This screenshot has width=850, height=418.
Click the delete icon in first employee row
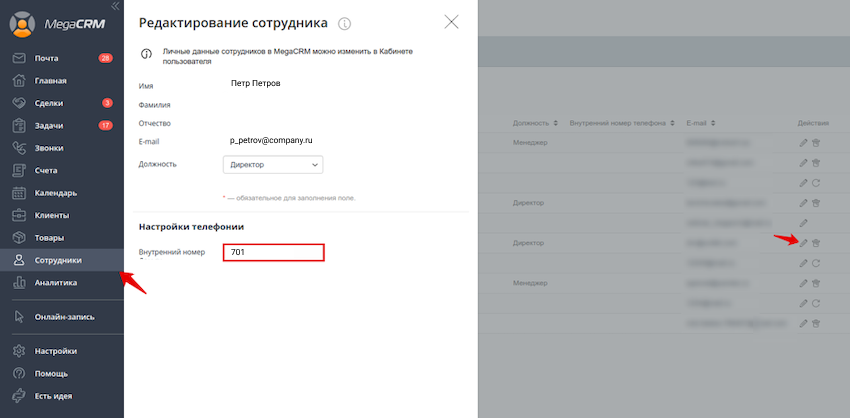click(x=816, y=143)
